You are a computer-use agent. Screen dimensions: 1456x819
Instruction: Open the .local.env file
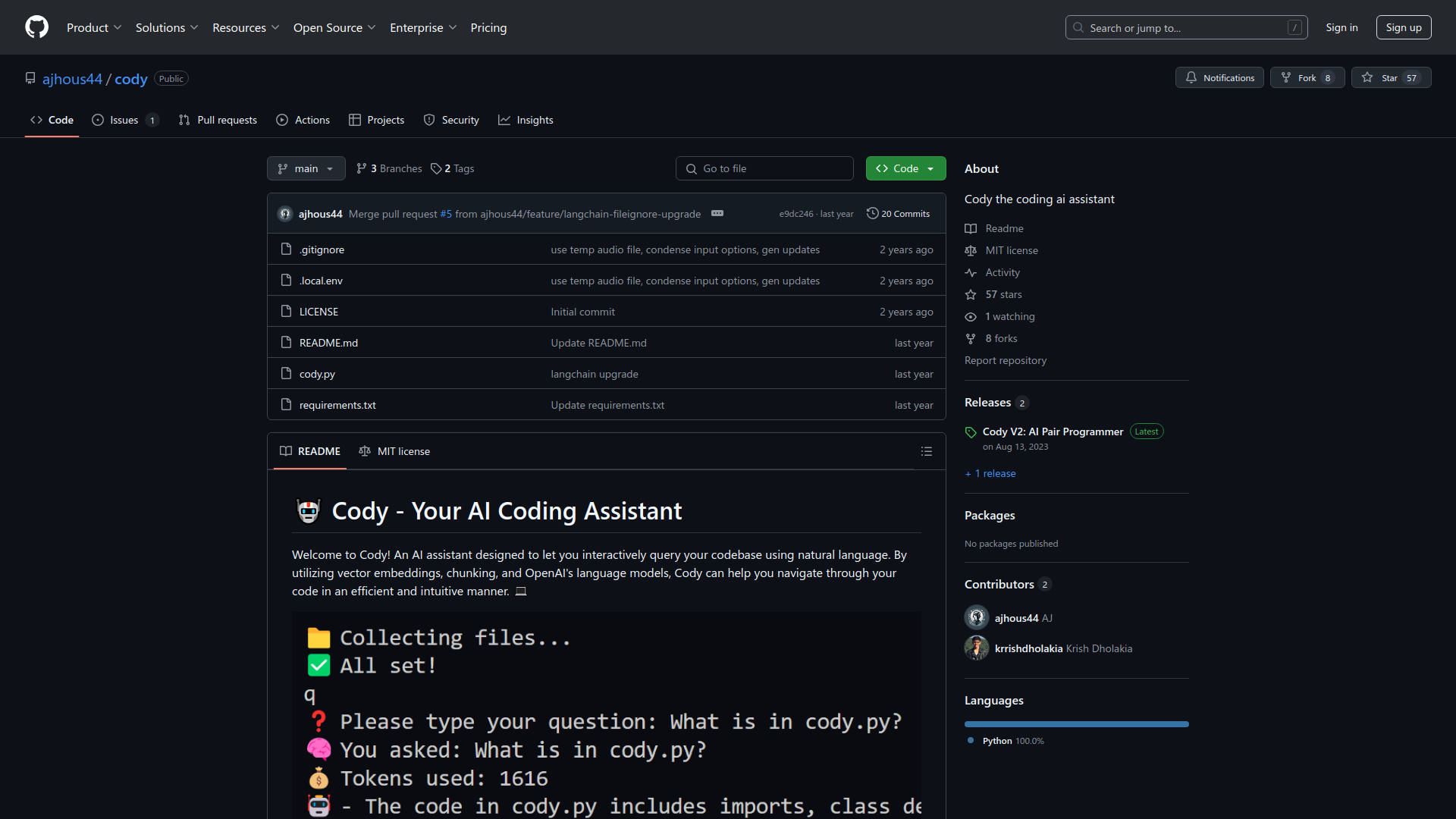point(321,281)
